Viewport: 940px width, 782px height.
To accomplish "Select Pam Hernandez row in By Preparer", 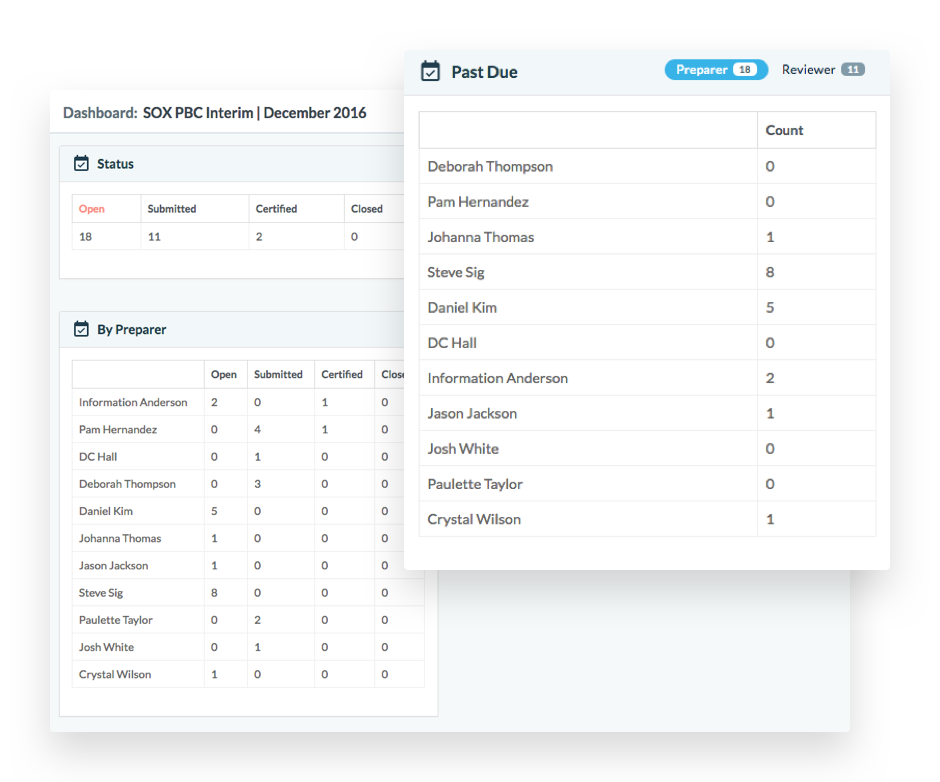I will click(248, 429).
